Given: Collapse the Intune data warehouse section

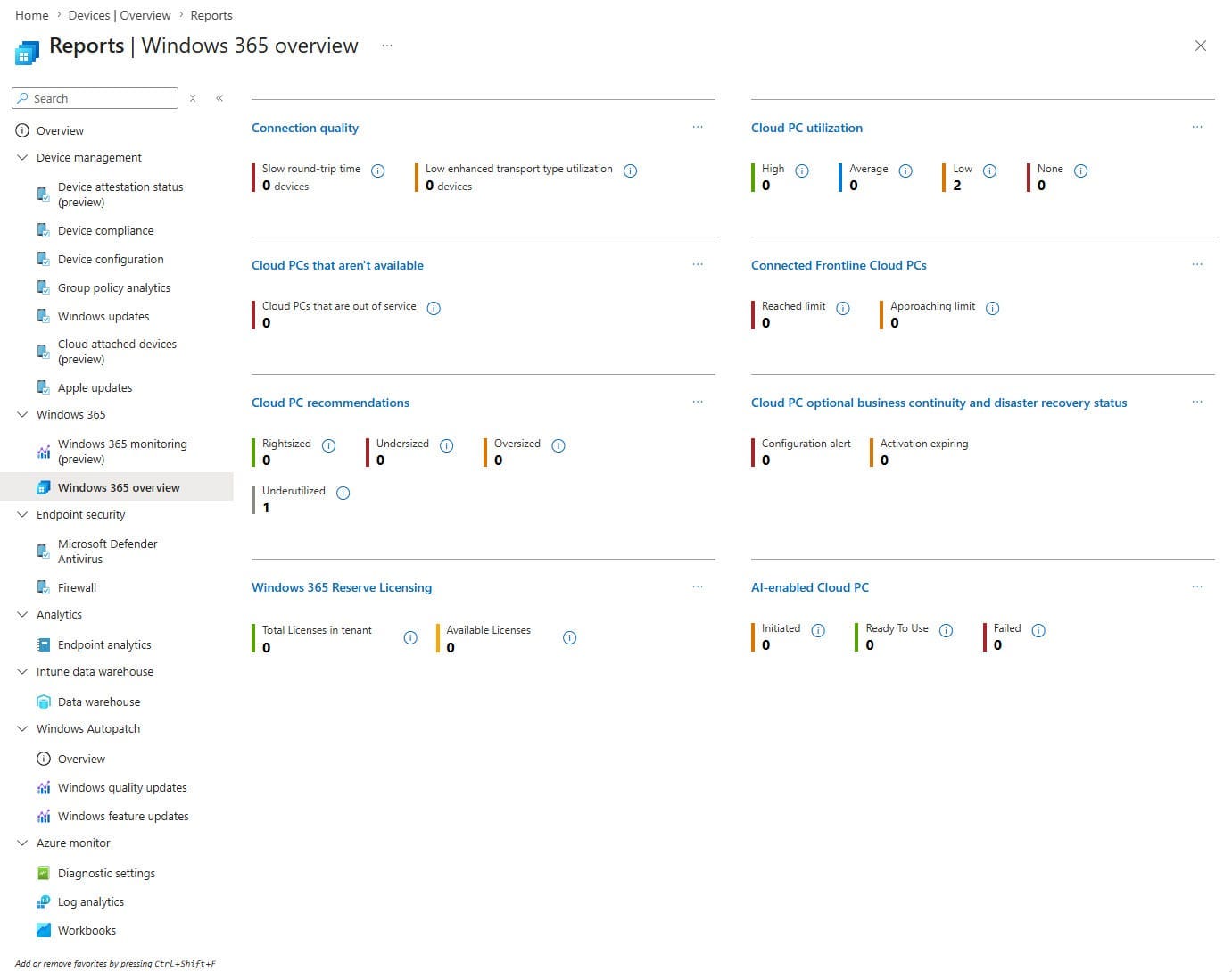Looking at the screenshot, I should pos(22,671).
